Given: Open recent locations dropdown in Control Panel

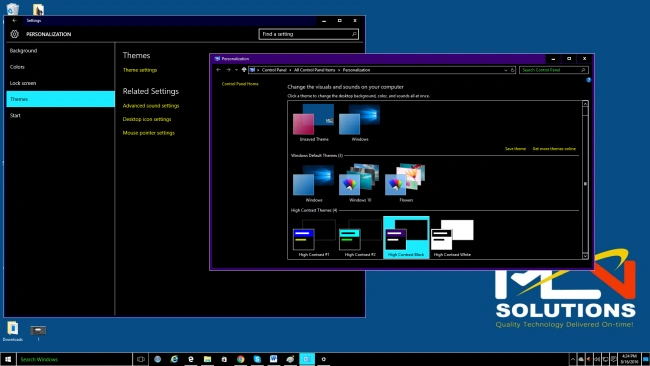Looking at the screenshot, I should point(236,70).
